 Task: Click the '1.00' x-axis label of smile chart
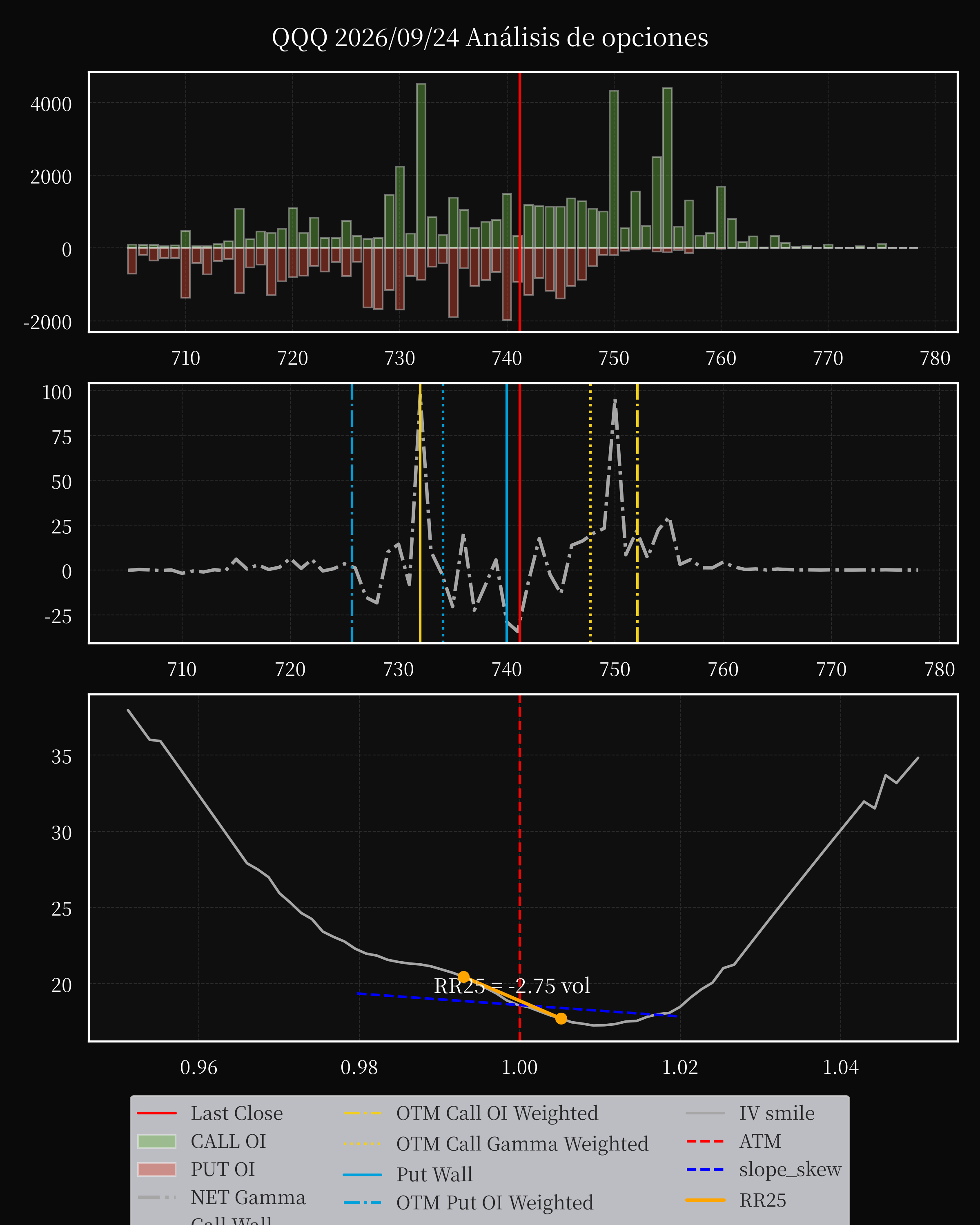[x=519, y=1068]
